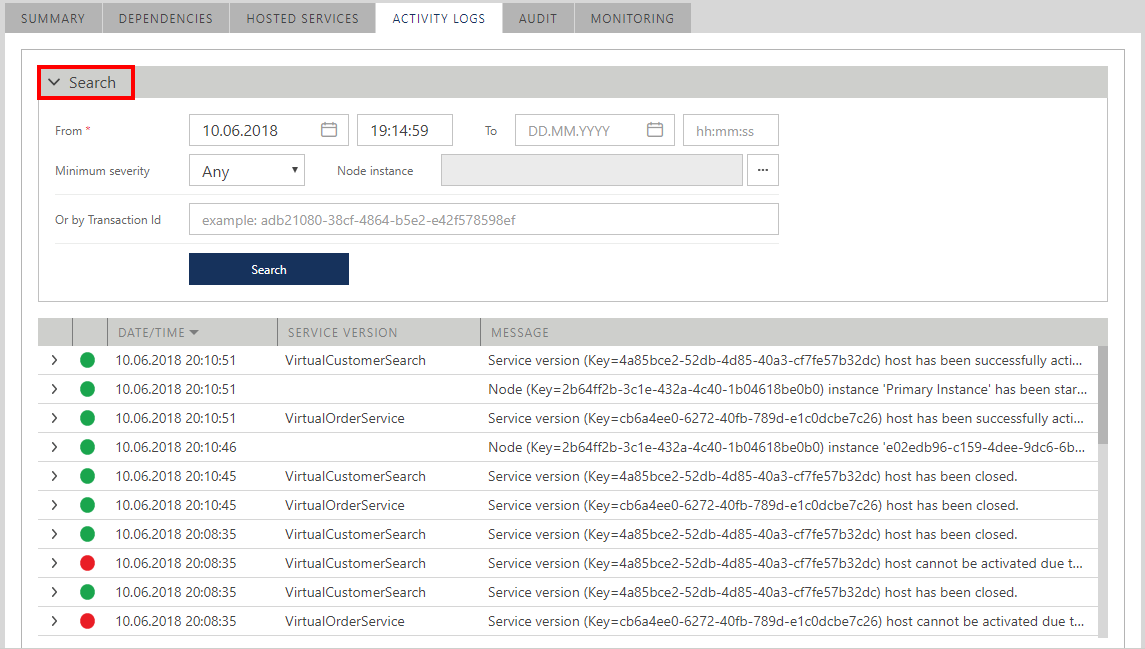This screenshot has height=649, width=1145.
Task: Open the Minimum severity dropdown
Action: (x=246, y=171)
